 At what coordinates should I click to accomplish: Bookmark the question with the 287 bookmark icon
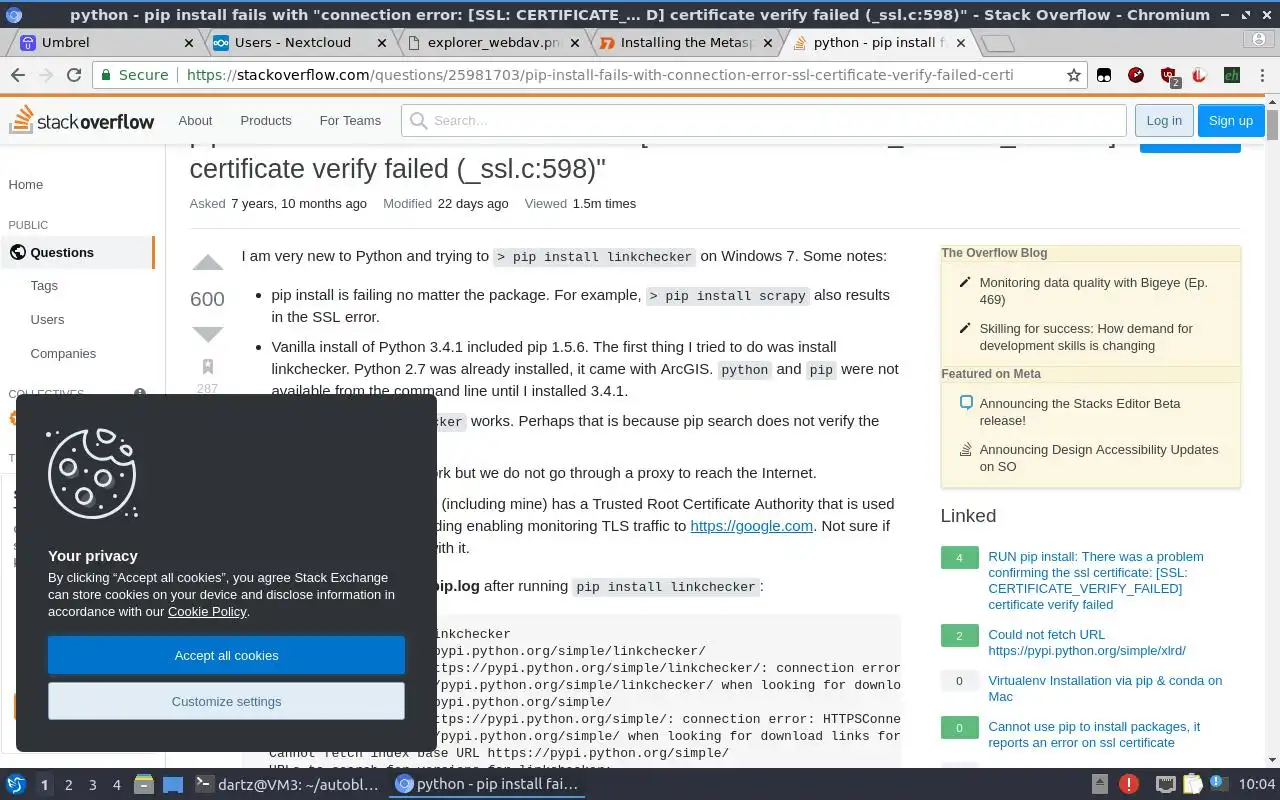[x=207, y=367]
